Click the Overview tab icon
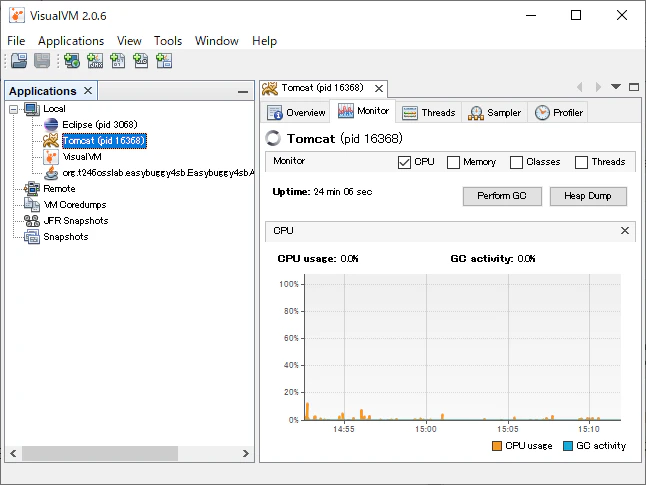The width and height of the screenshot is (646, 485). click(x=274, y=112)
